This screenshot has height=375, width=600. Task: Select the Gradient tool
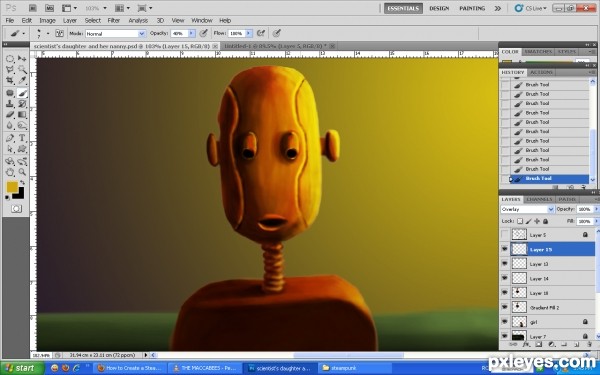tap(22, 114)
